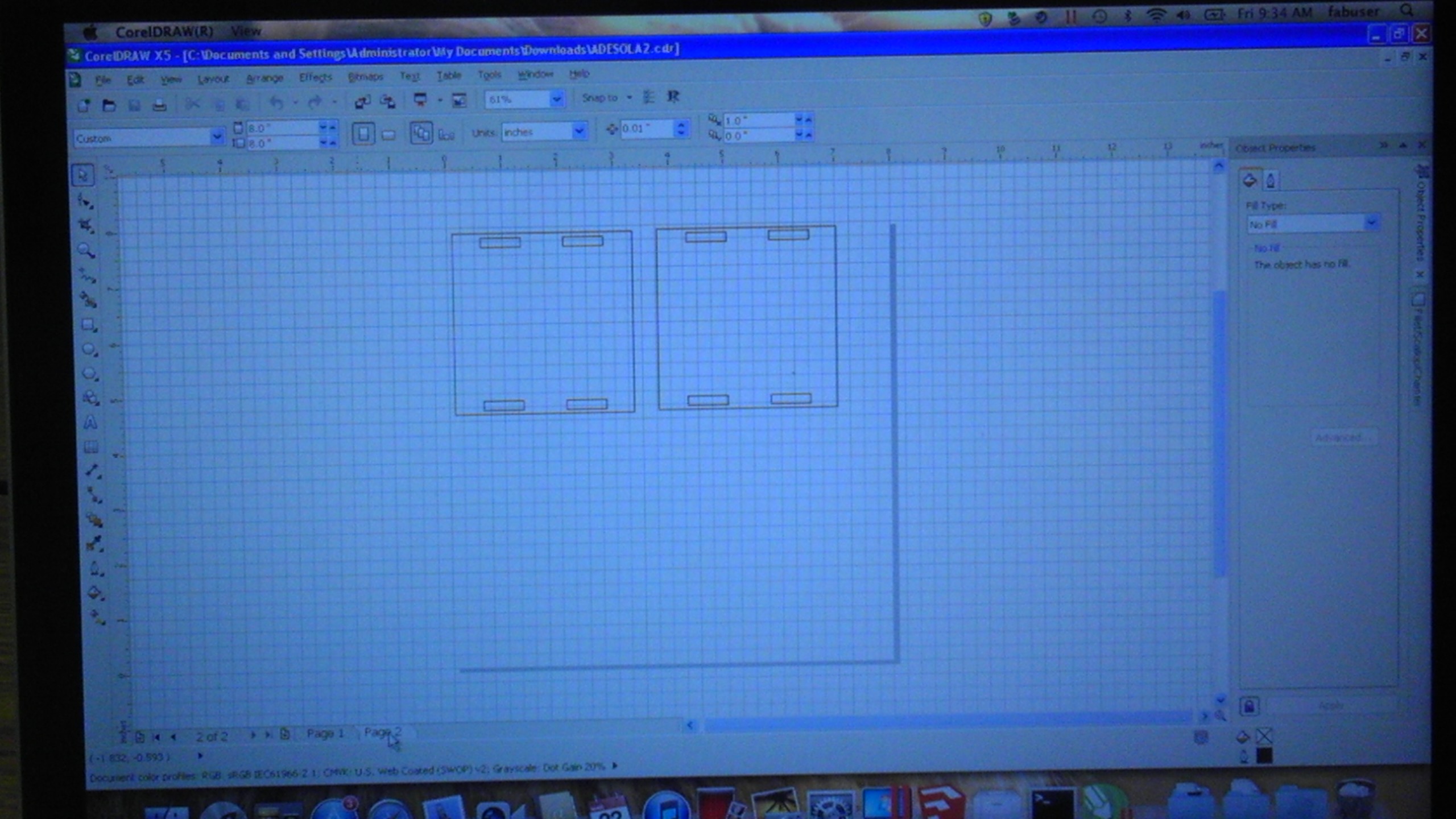Toggle landscape page orientation
Image resolution: width=1456 pixels, height=819 pixels.
(388, 135)
